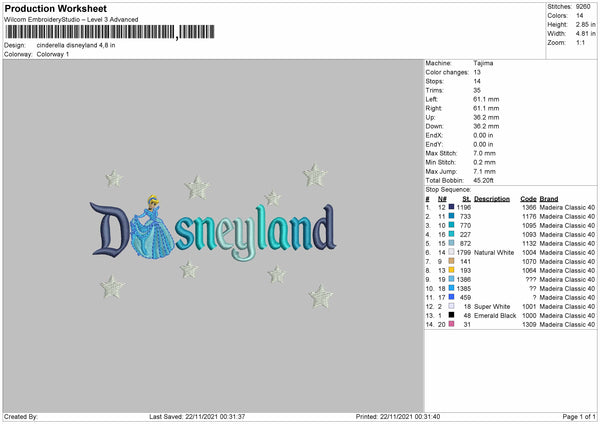Click the 'Created By:' footer label
The height and width of the screenshot is (424, 600).
(x=21, y=416)
